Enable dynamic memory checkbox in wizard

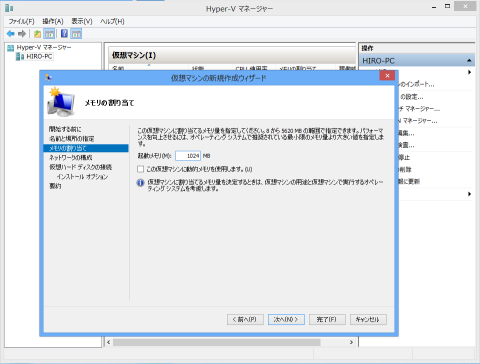[x=140, y=169]
